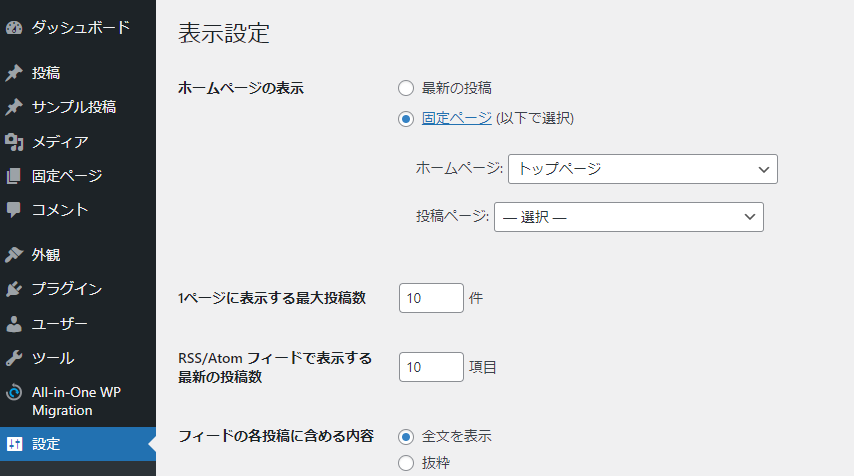Screen dimensions: 854x476
Task: Open the All-in-One WP Migration icon
Action: click(x=14, y=393)
